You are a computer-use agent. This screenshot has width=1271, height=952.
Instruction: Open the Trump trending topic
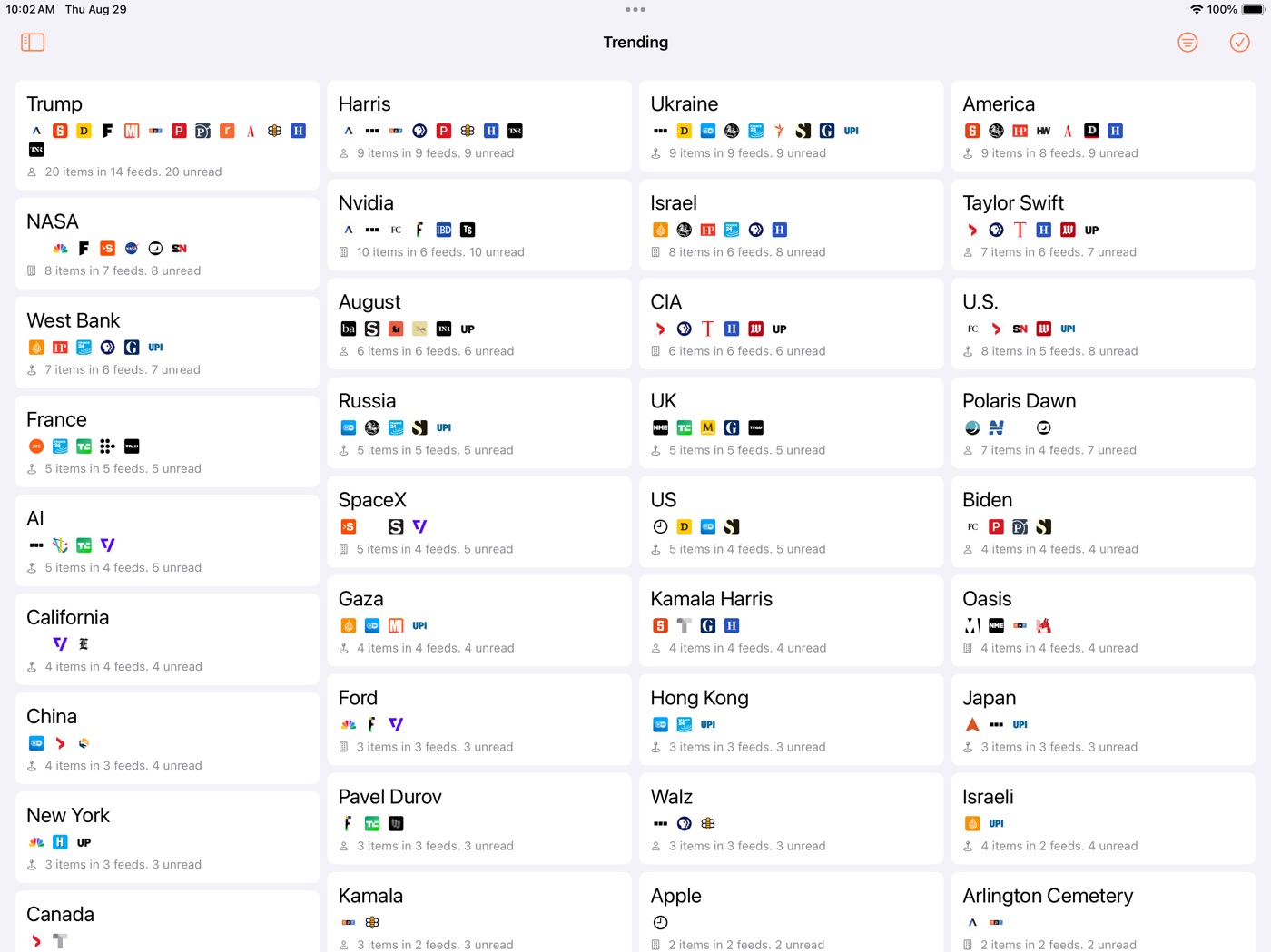pyautogui.click(x=167, y=135)
